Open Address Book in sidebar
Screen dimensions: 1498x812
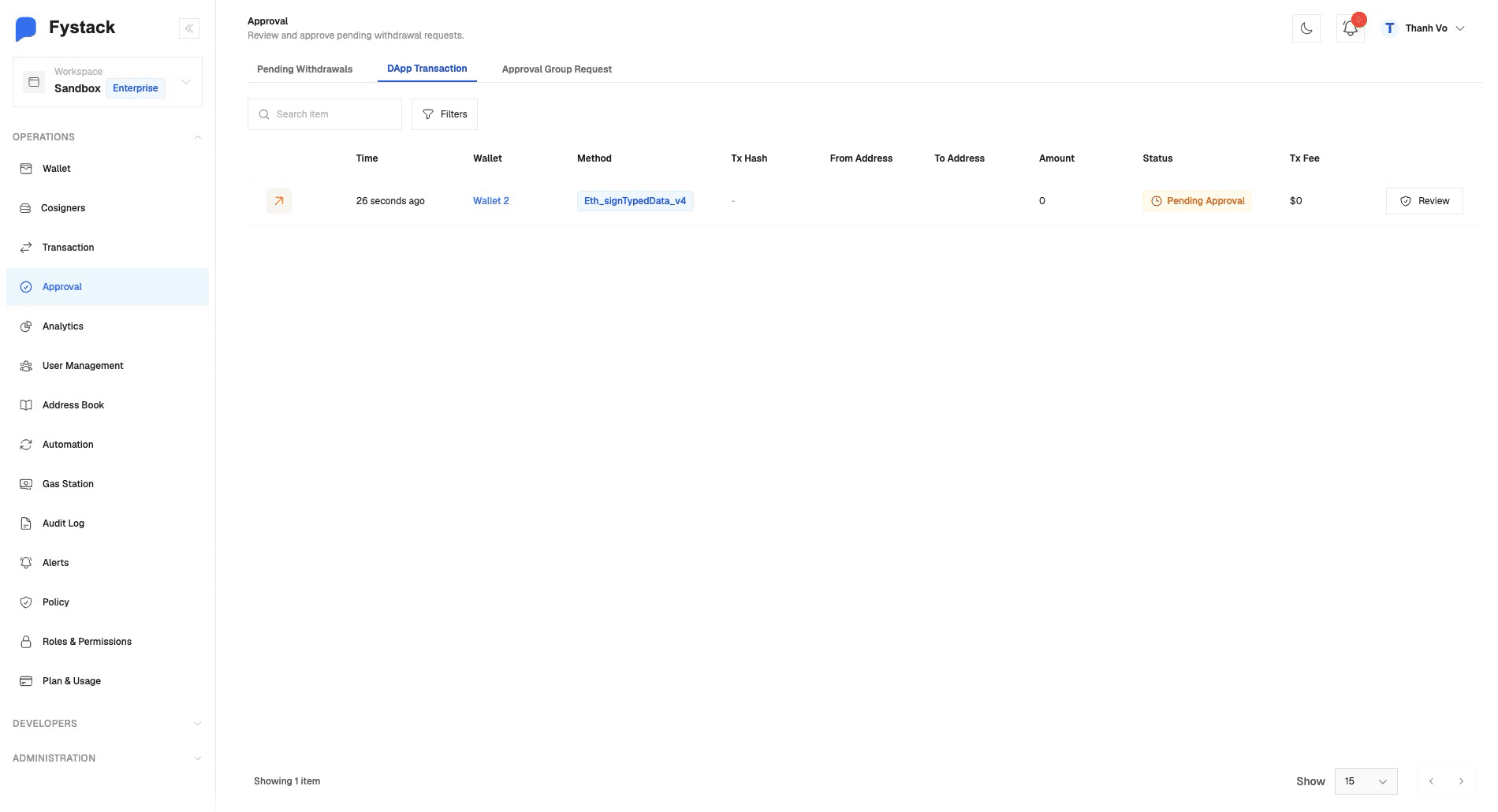(x=107, y=405)
